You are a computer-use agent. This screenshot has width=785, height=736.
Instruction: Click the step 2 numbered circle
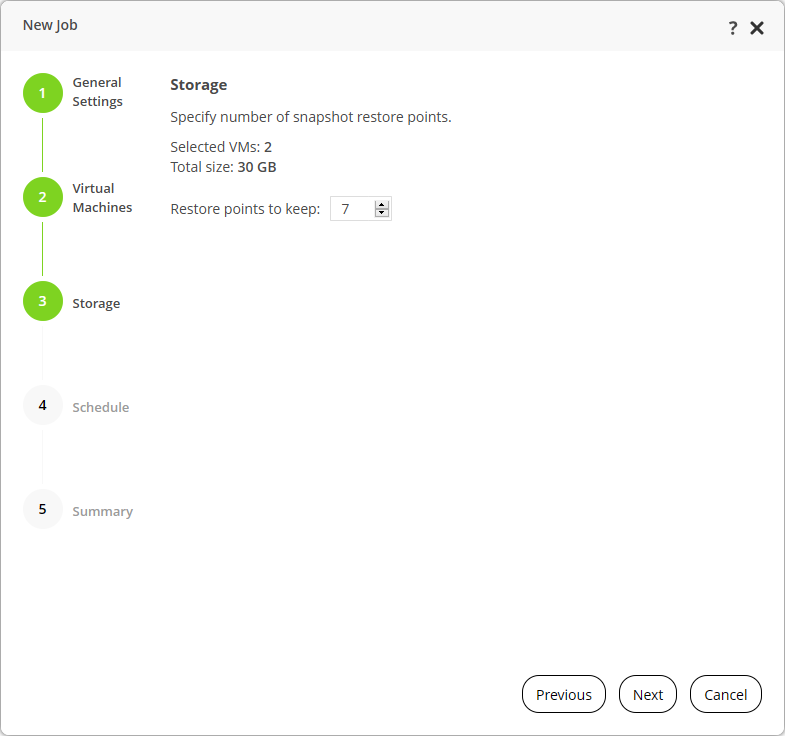tap(42, 197)
